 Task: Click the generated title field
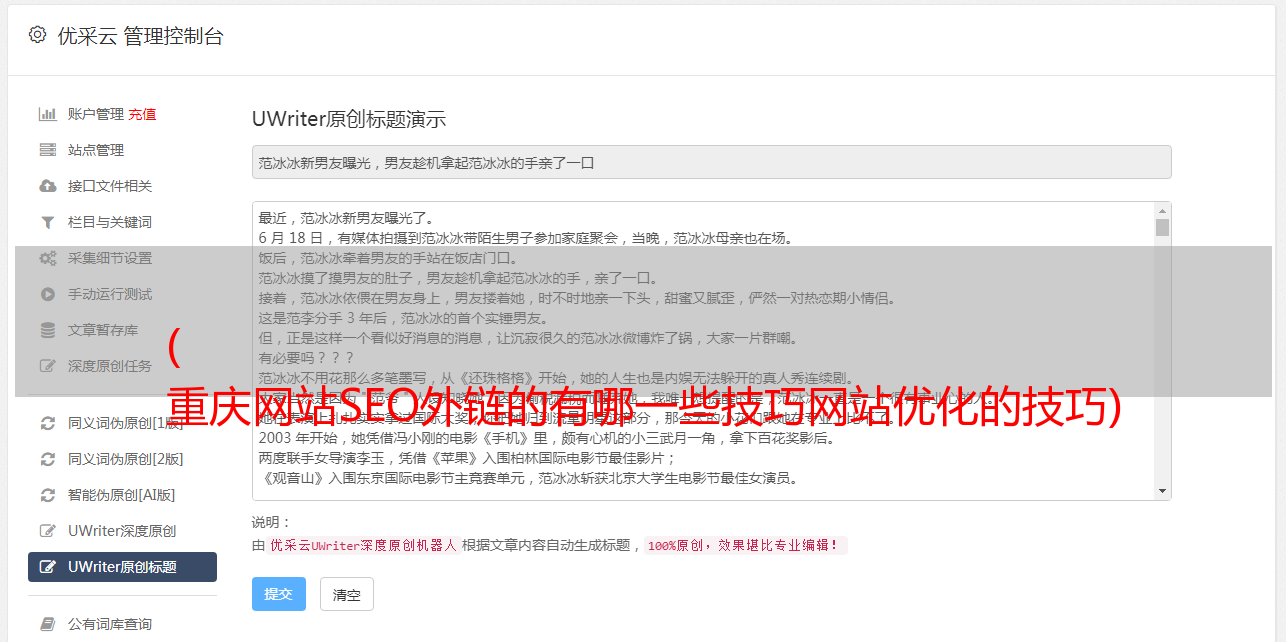pyautogui.click(x=711, y=162)
